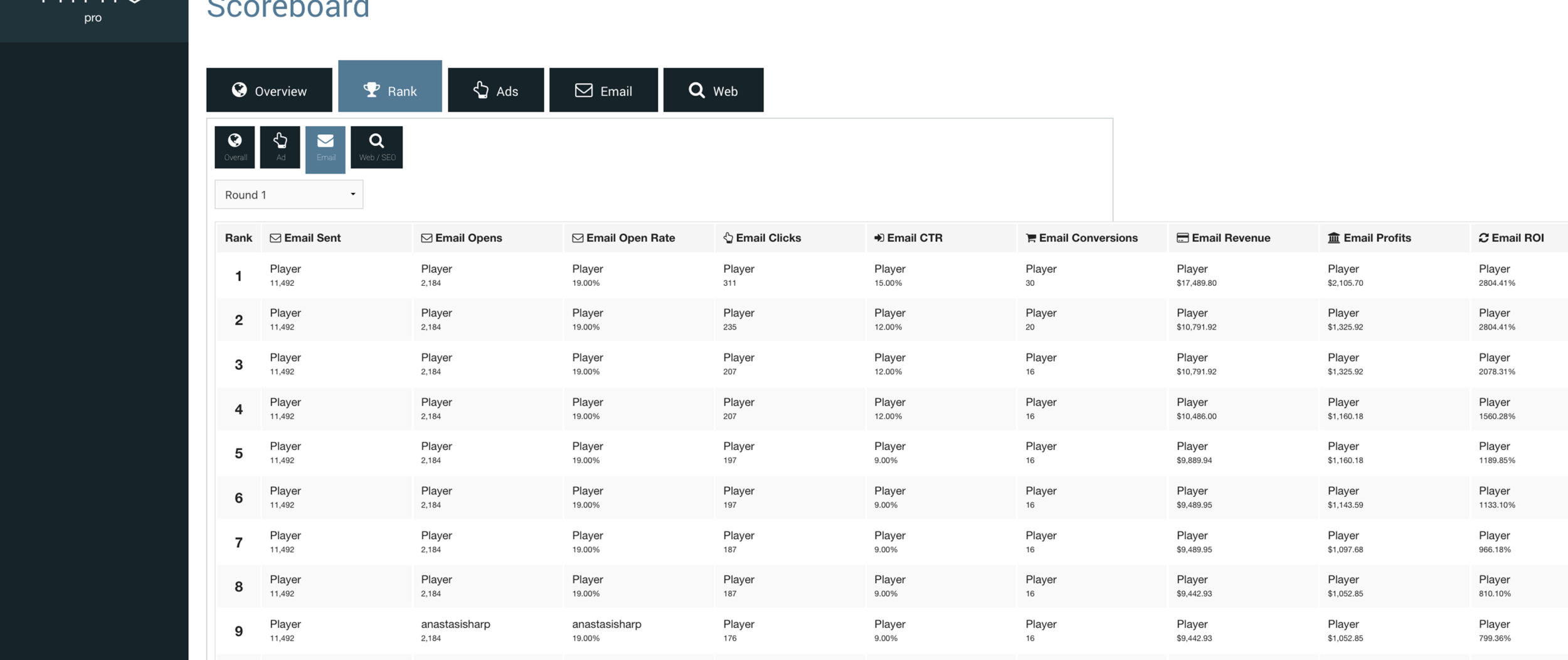Viewport: 1568px width, 660px height.
Task: Click envelope icon beside Email Opens header
Action: tap(426, 238)
